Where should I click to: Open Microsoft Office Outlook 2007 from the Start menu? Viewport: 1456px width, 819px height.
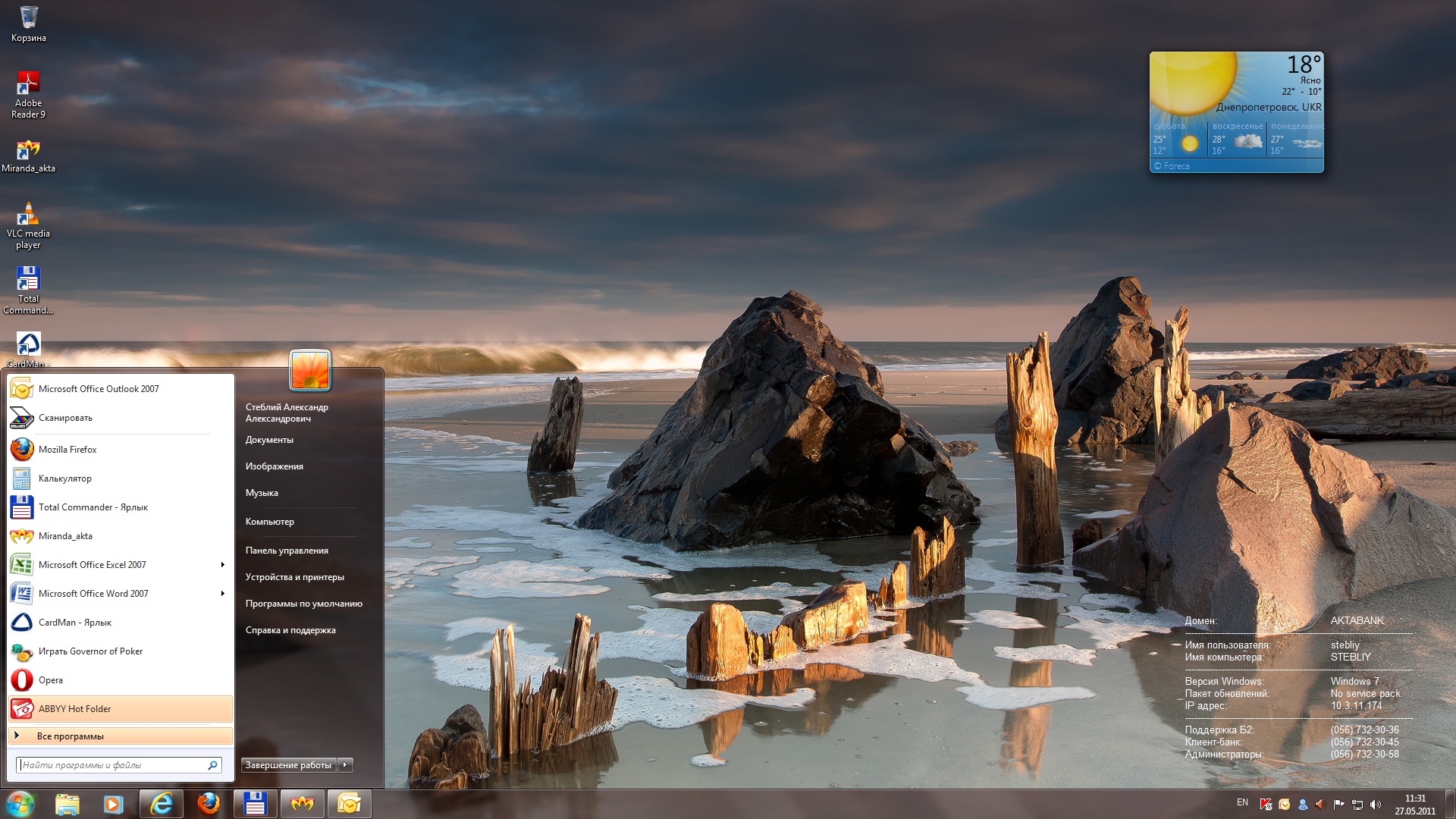(x=121, y=389)
